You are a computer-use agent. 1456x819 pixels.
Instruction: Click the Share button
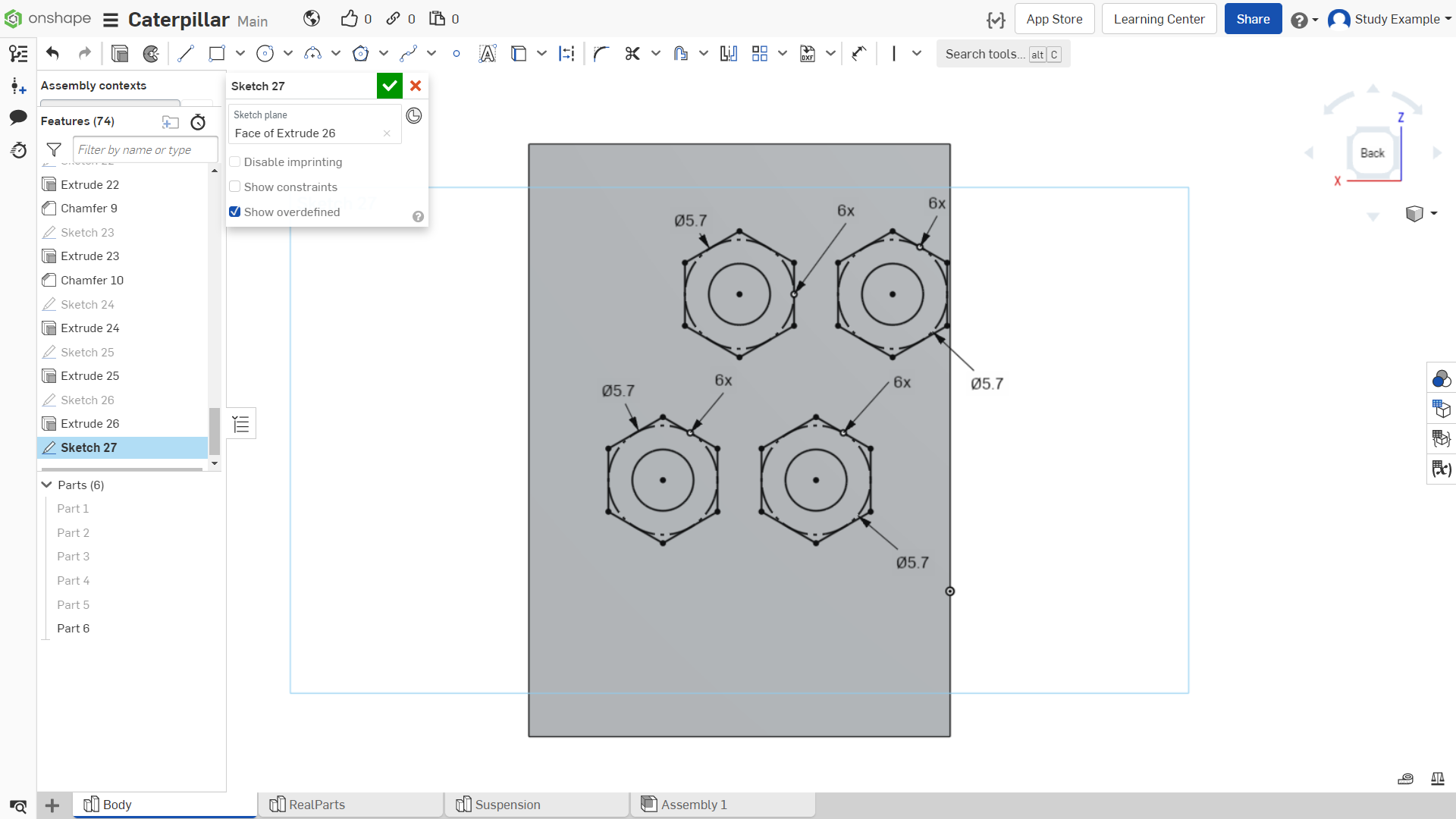point(1253,19)
